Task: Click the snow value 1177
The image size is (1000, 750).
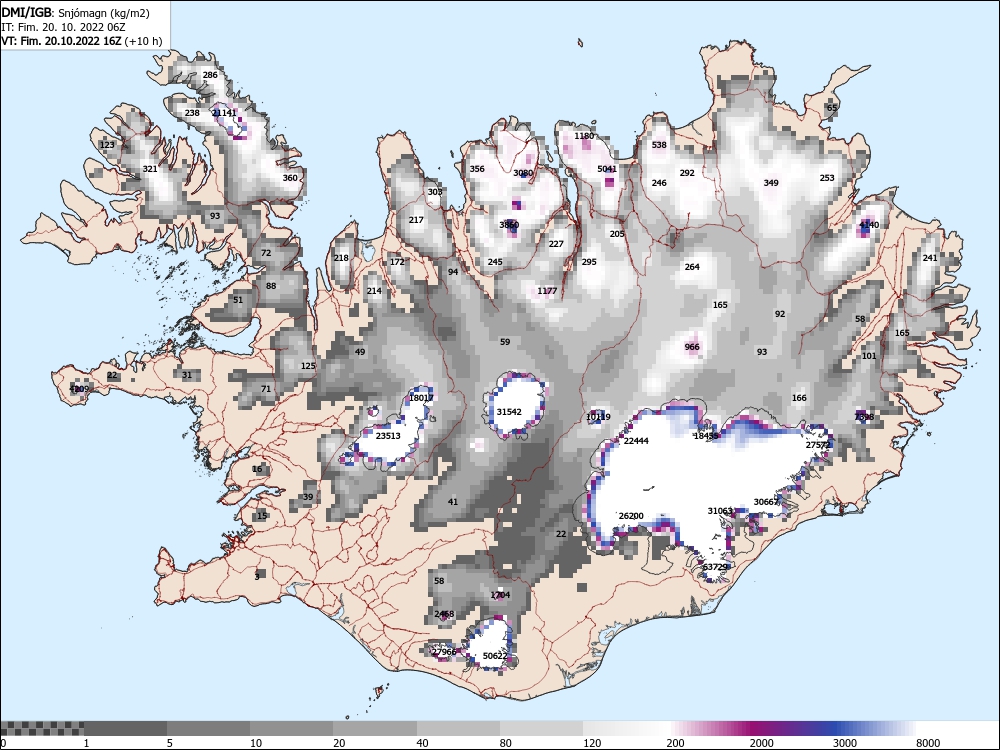Action: pos(547,291)
